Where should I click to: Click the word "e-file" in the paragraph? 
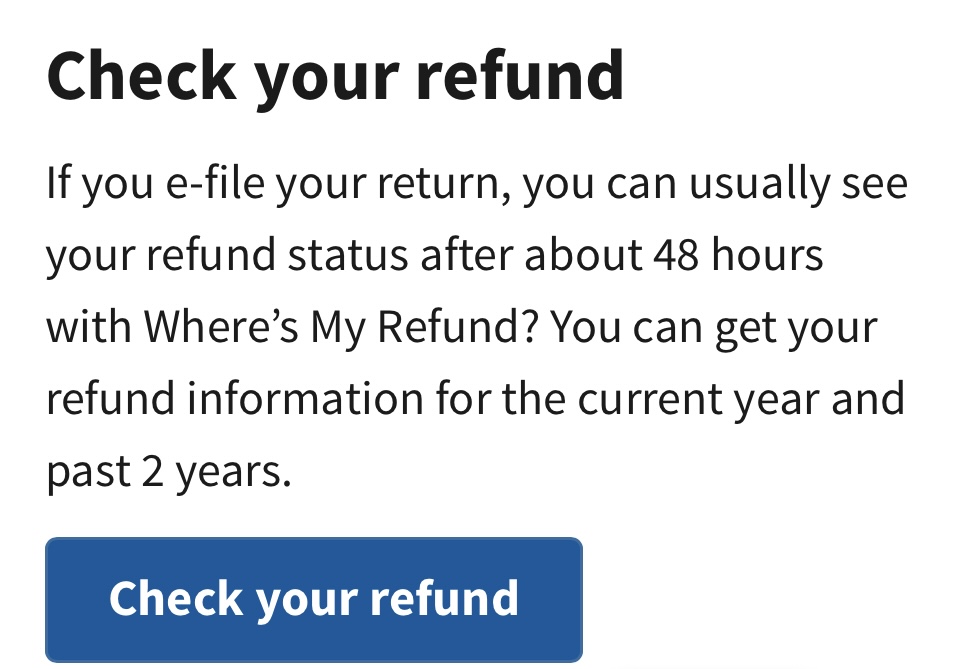tap(216, 182)
